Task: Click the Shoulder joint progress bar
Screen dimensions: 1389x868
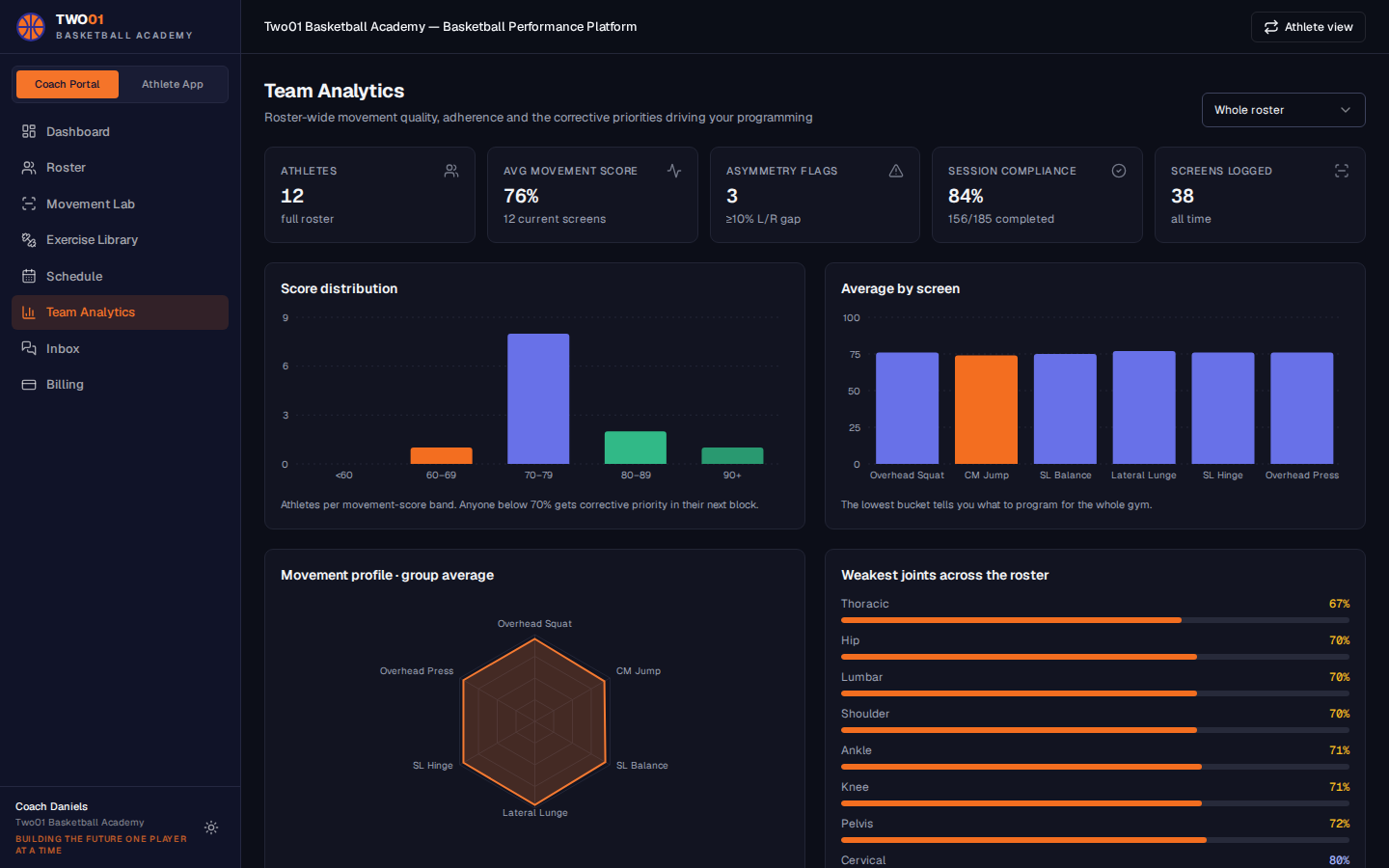Action: [1095, 730]
